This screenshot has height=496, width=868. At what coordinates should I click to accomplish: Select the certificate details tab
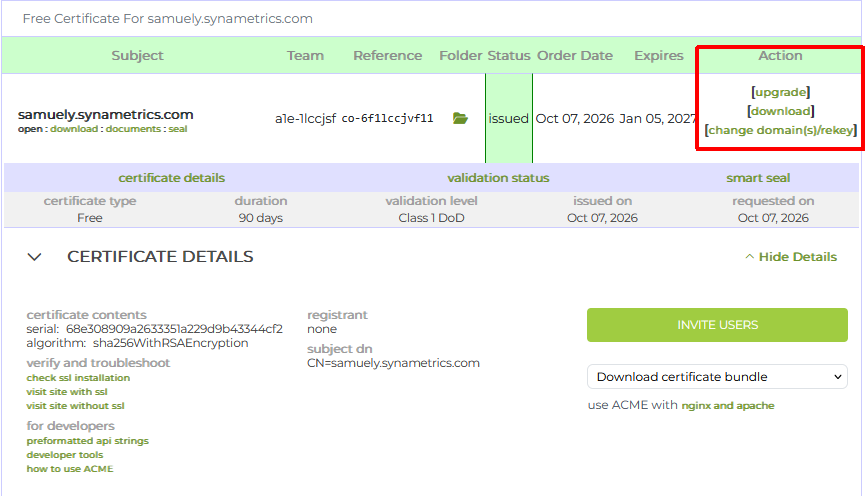(172, 178)
